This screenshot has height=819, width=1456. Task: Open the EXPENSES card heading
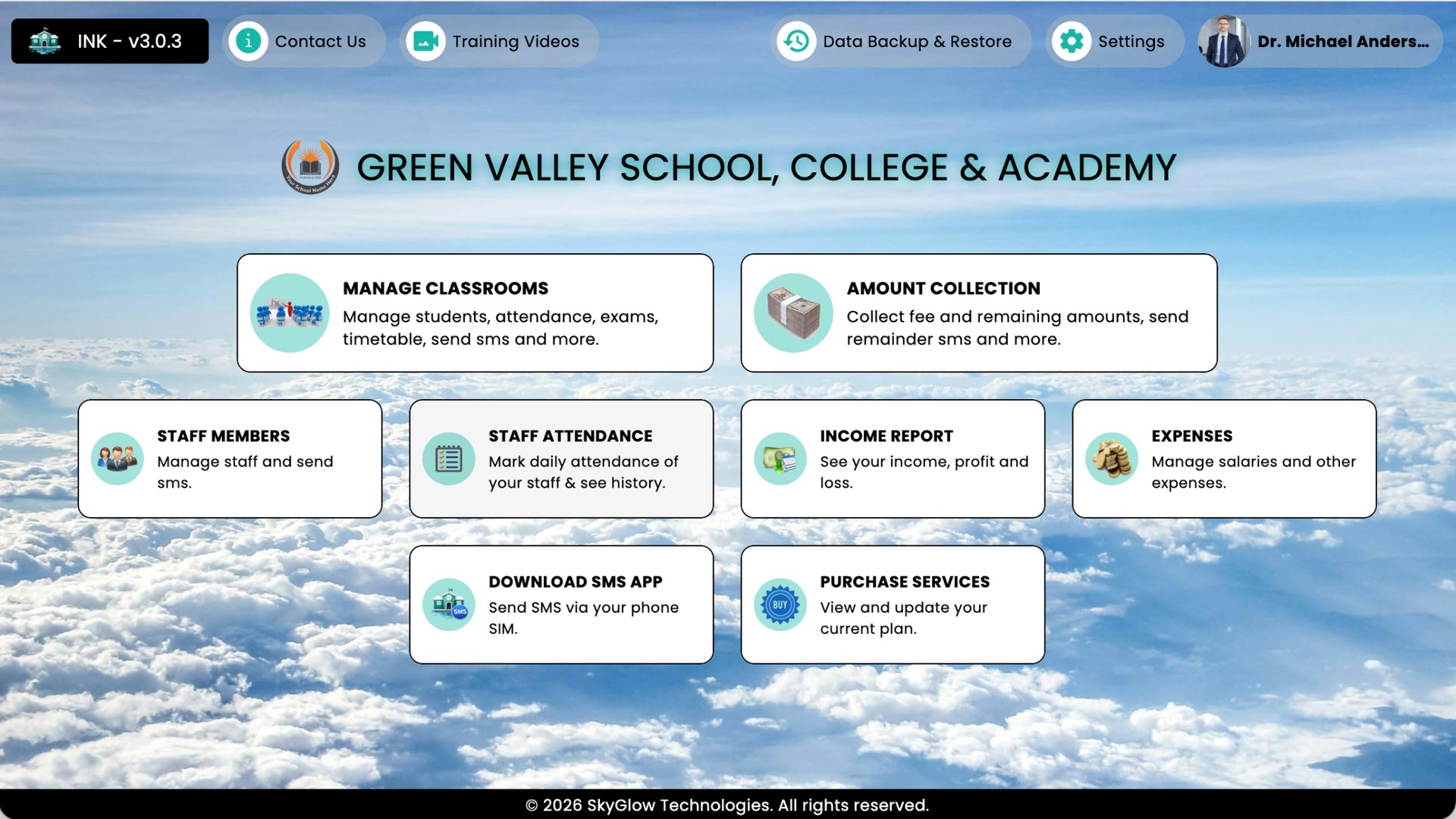[1191, 436]
